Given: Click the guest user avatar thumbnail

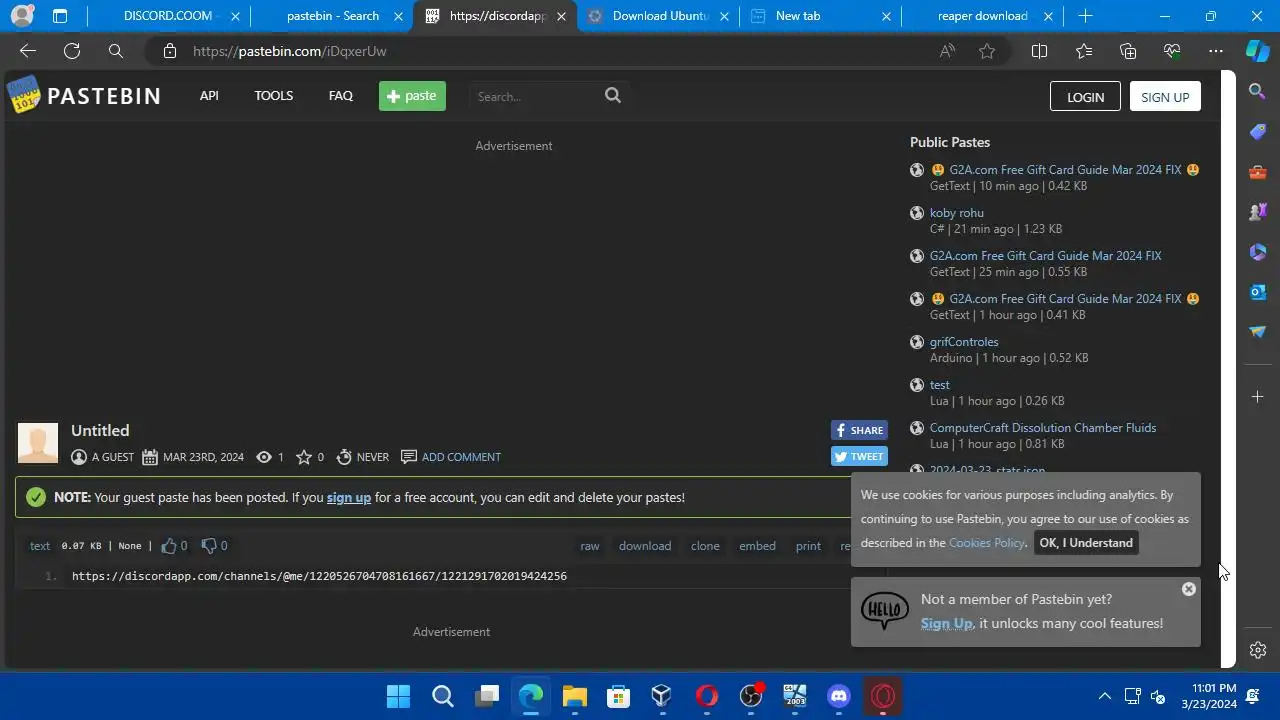Looking at the screenshot, I should [38, 443].
